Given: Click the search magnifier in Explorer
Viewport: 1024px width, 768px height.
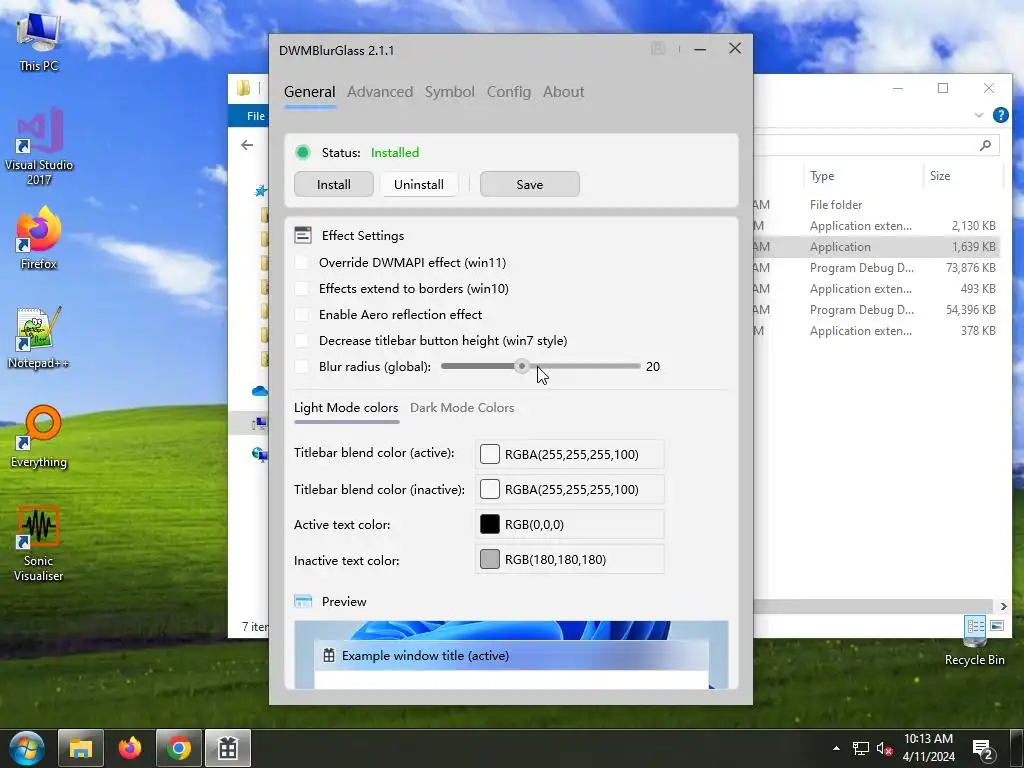Looking at the screenshot, I should [985, 145].
